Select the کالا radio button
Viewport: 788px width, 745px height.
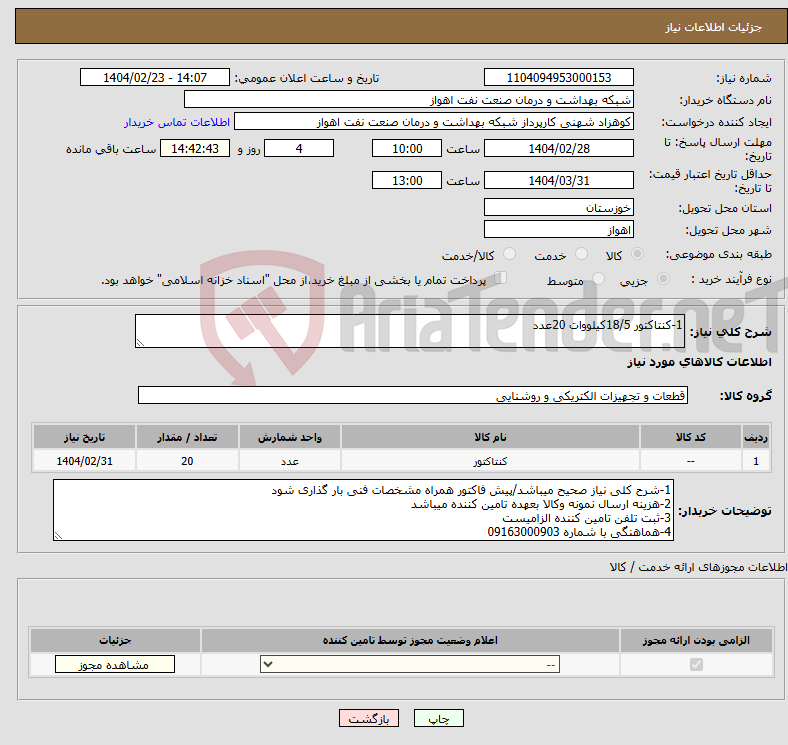click(x=638, y=255)
